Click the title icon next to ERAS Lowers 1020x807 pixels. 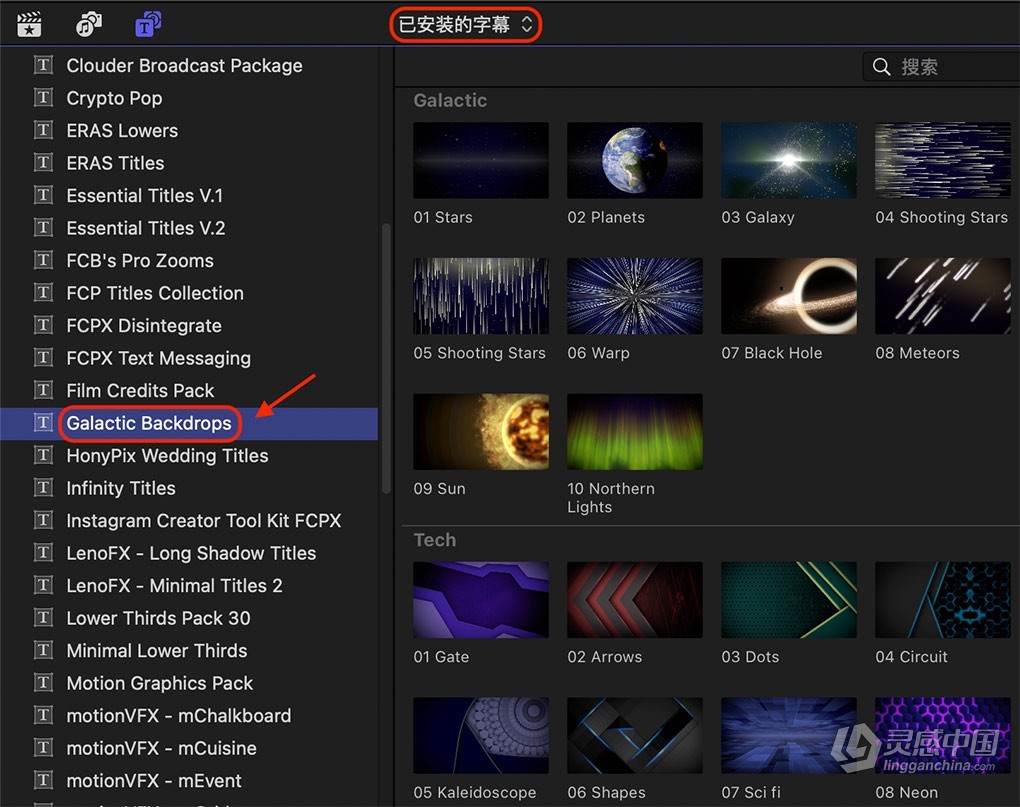tap(43, 130)
